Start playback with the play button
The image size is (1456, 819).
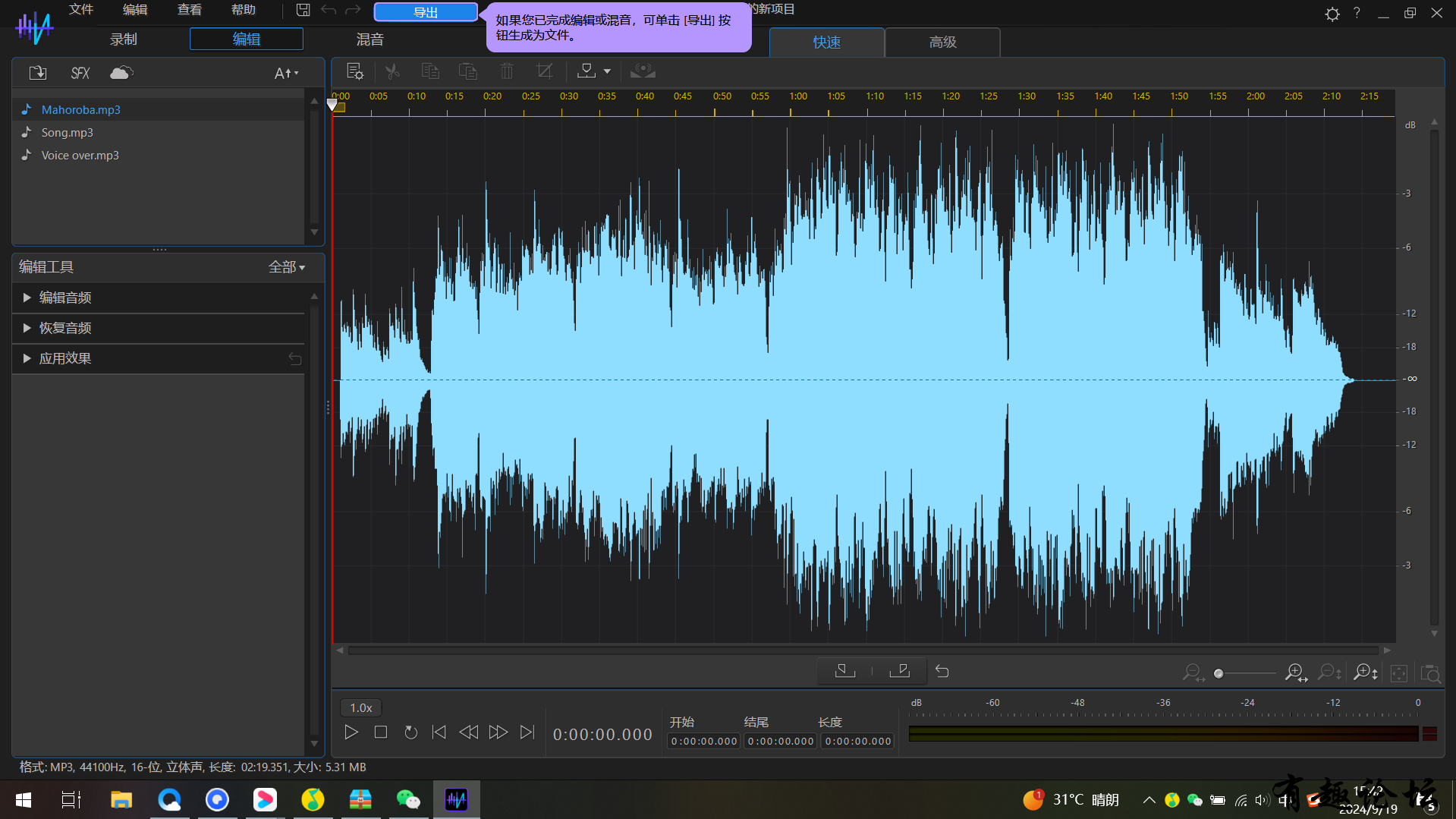[x=351, y=732]
